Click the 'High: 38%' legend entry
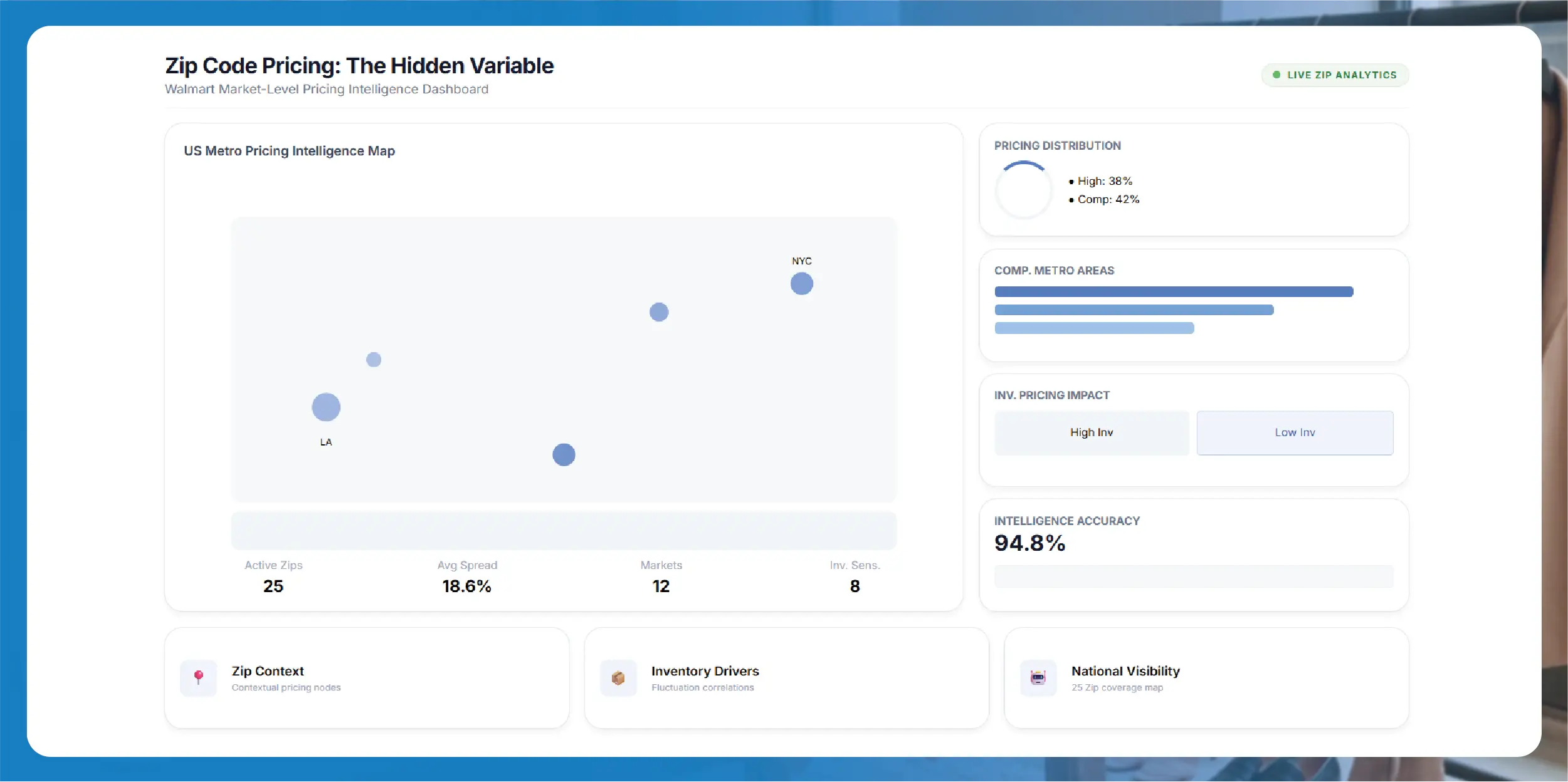This screenshot has width=1568, height=782. click(x=1101, y=181)
